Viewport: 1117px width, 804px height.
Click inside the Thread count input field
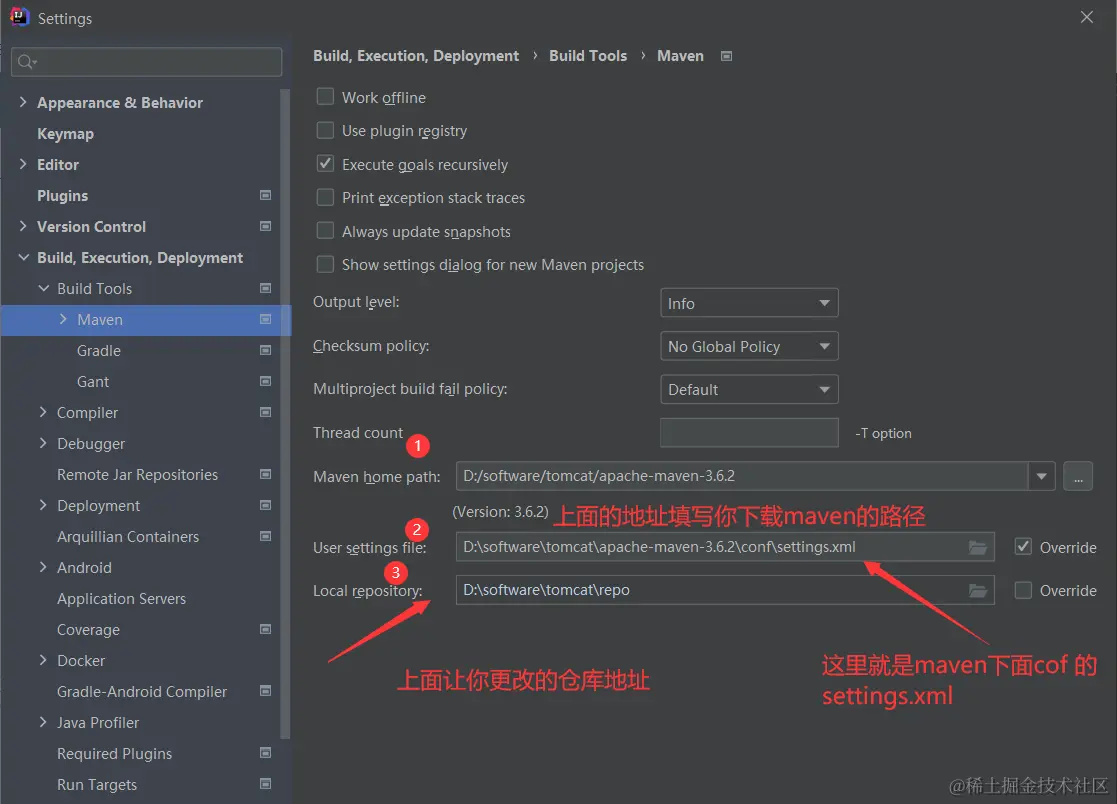click(x=749, y=432)
